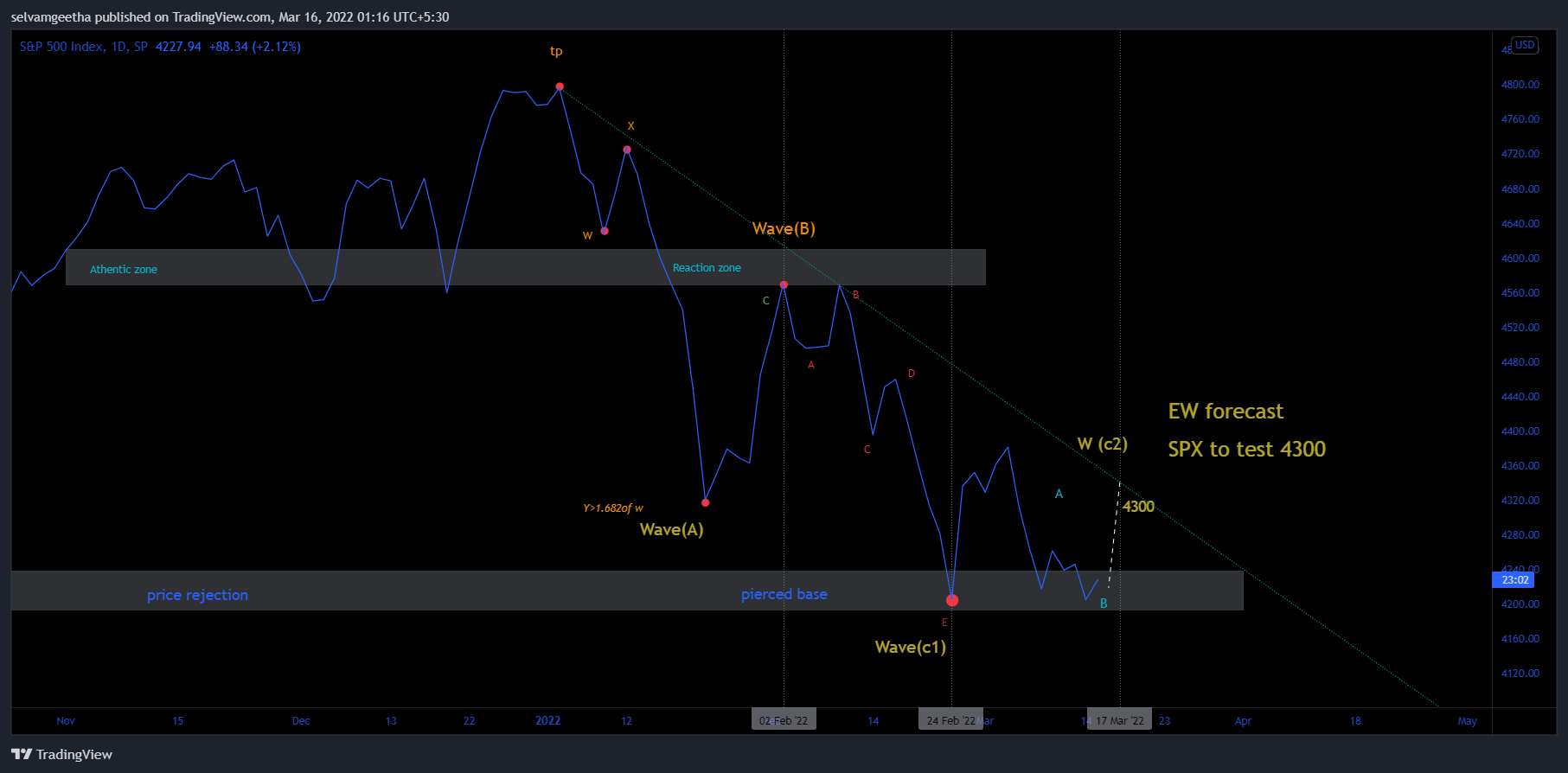This screenshot has width=1568, height=773.
Task: Select the 'EW forecast' text
Action: pyautogui.click(x=1226, y=411)
